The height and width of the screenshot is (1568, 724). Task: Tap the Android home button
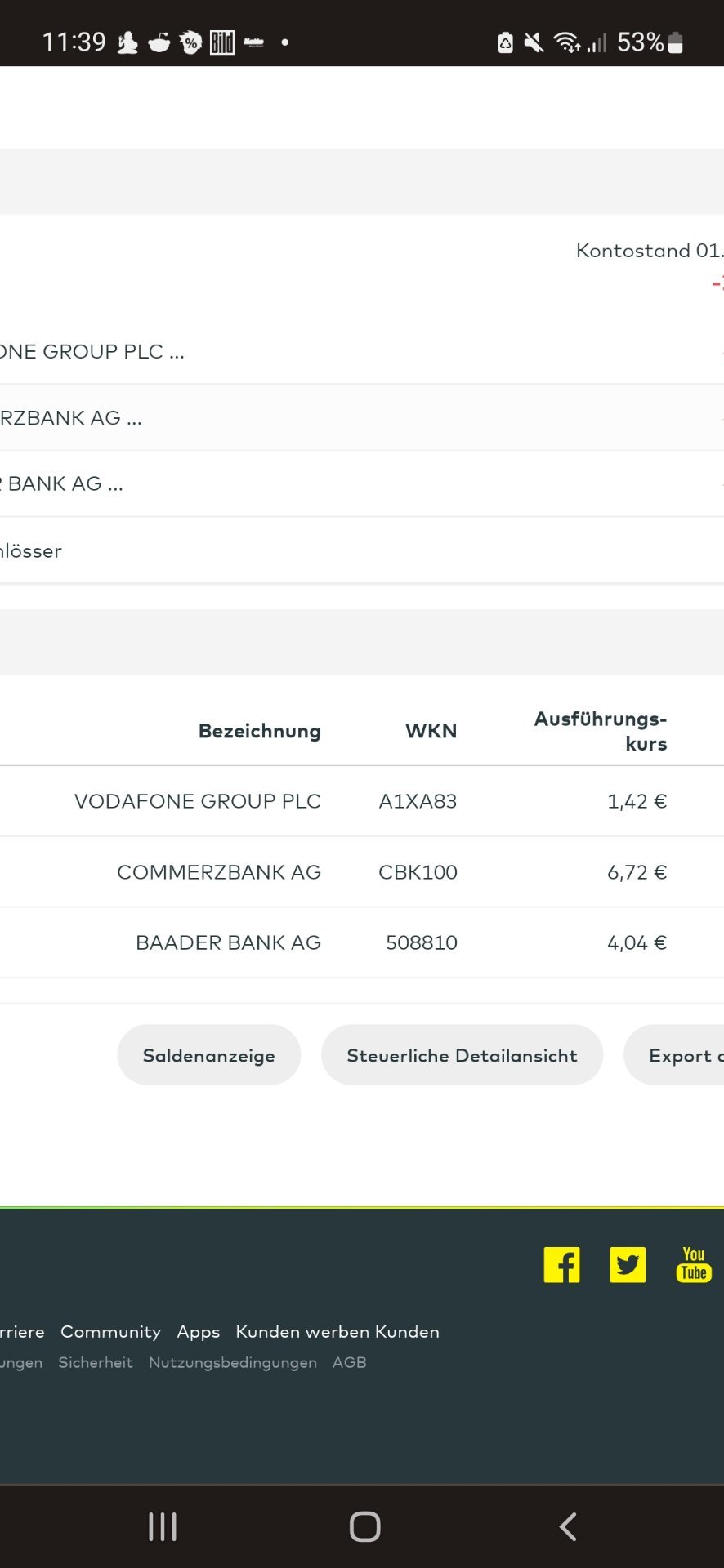pyautogui.click(x=364, y=1526)
